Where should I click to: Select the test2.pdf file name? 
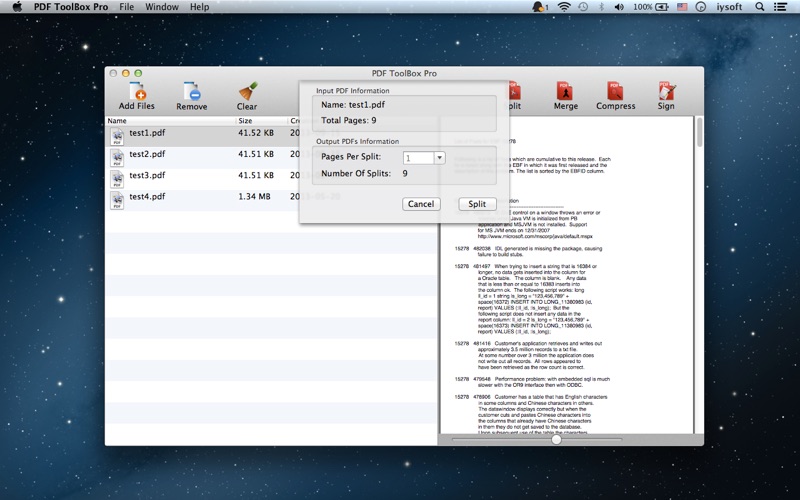coord(147,154)
